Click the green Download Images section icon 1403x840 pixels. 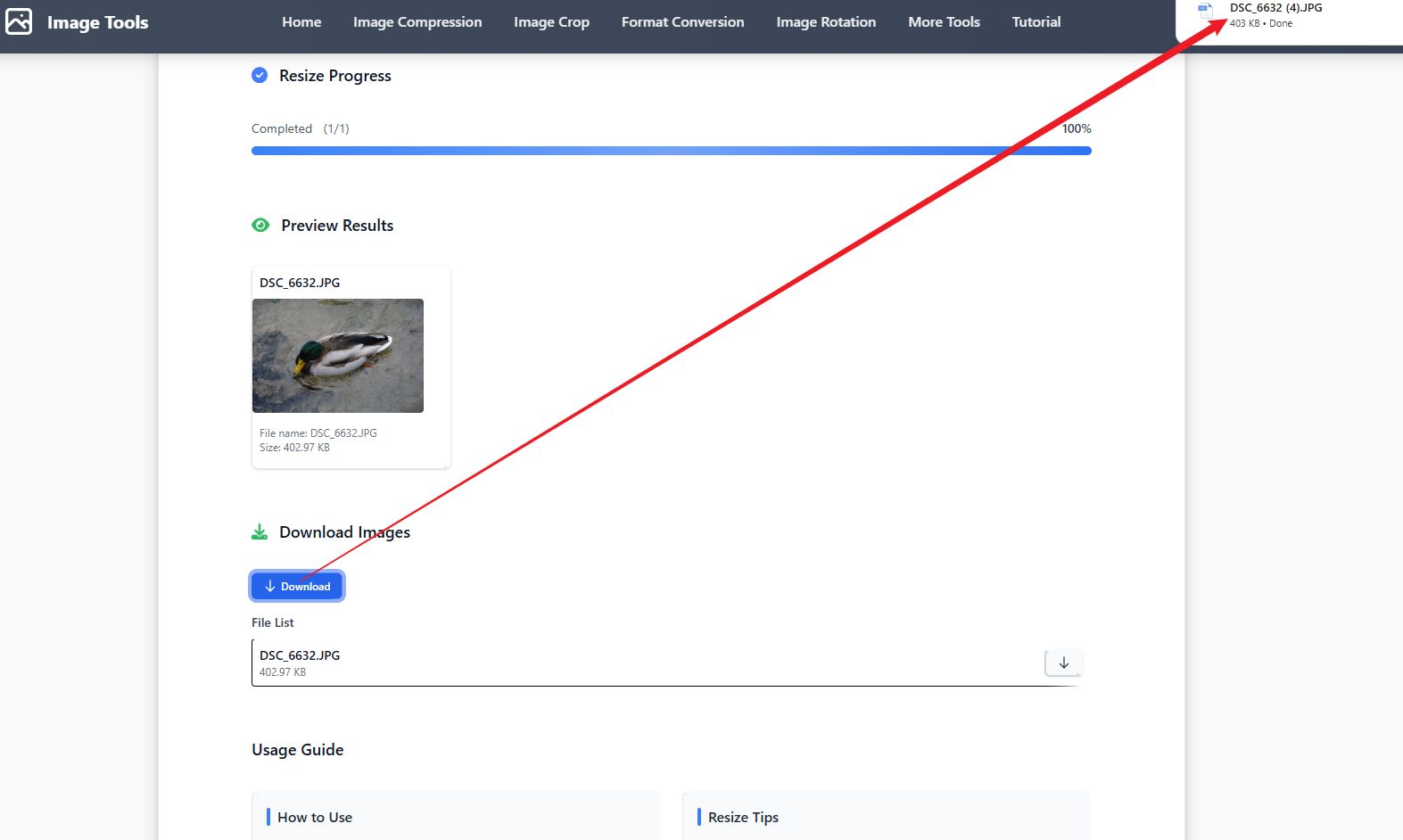click(x=260, y=532)
